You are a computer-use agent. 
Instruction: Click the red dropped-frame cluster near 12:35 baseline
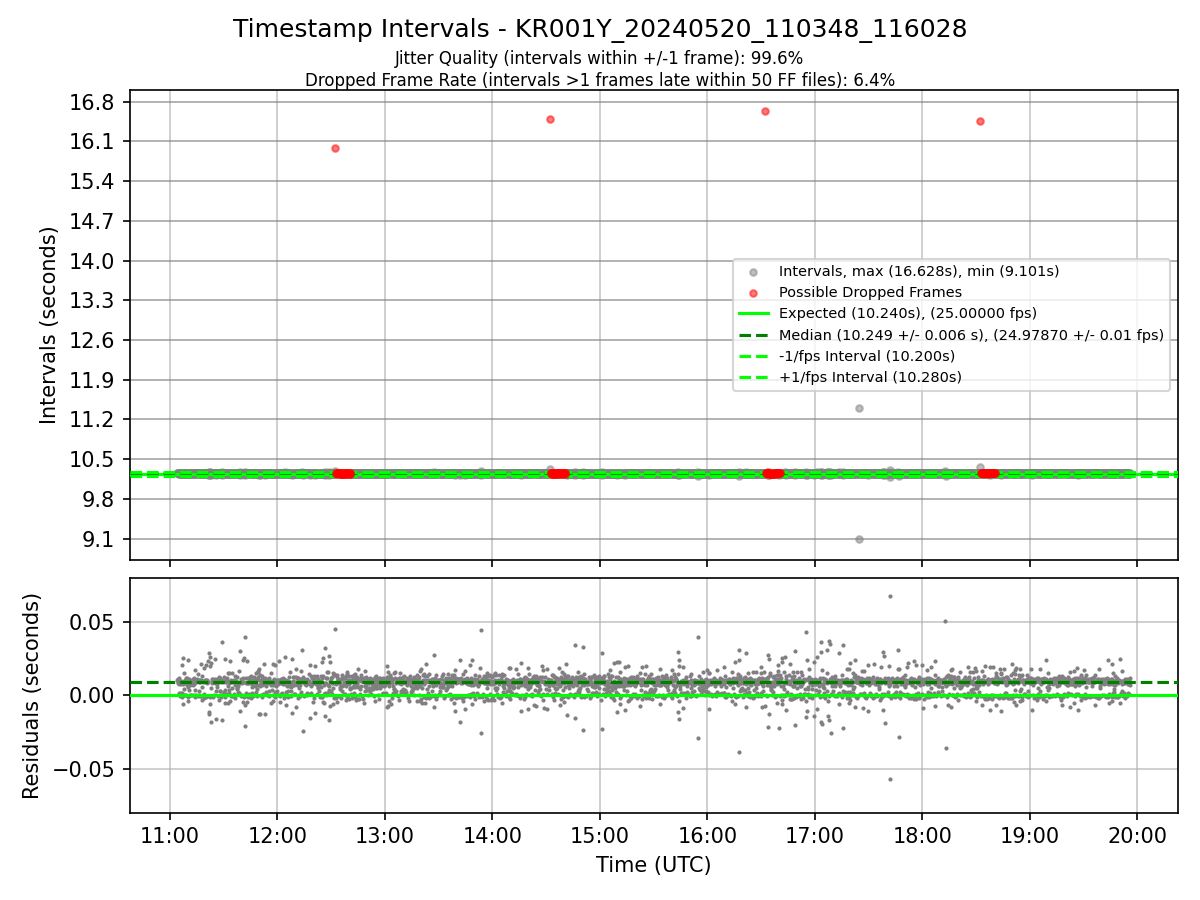[x=343, y=473]
